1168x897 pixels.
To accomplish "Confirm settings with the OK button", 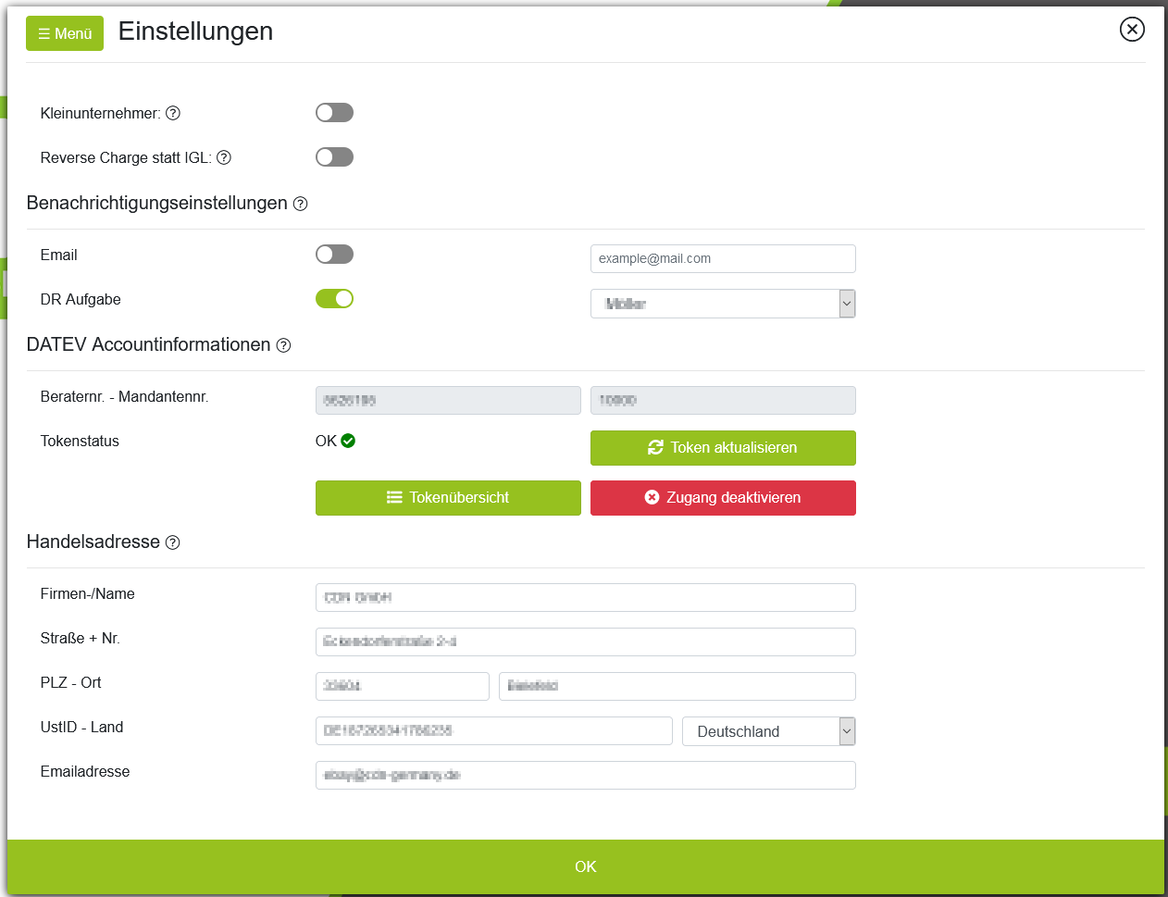I will [x=584, y=866].
